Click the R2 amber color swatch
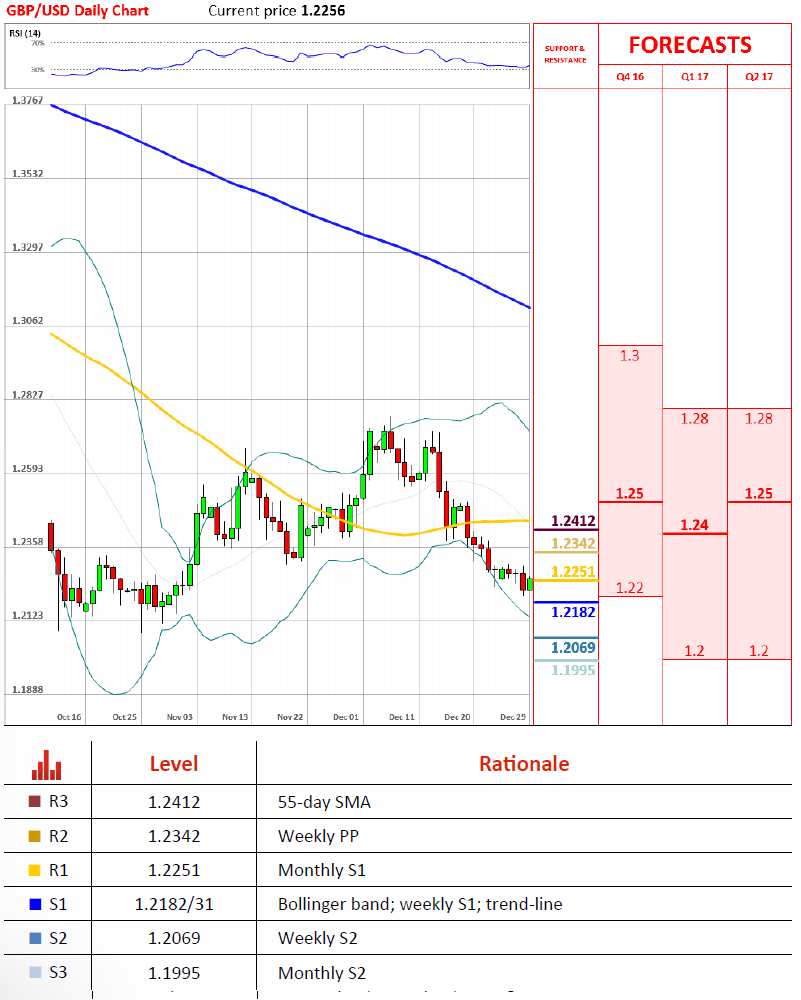The image size is (801, 1000). (x=35, y=835)
